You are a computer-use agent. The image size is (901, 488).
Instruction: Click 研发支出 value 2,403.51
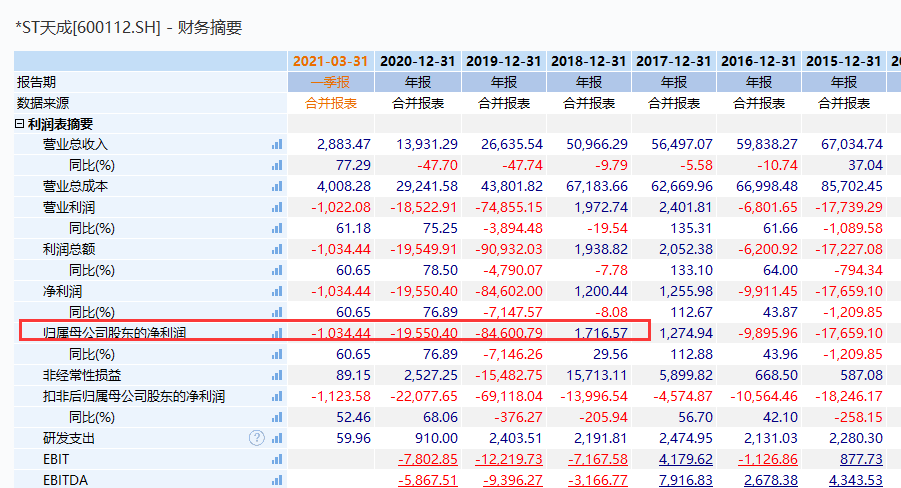pos(515,439)
